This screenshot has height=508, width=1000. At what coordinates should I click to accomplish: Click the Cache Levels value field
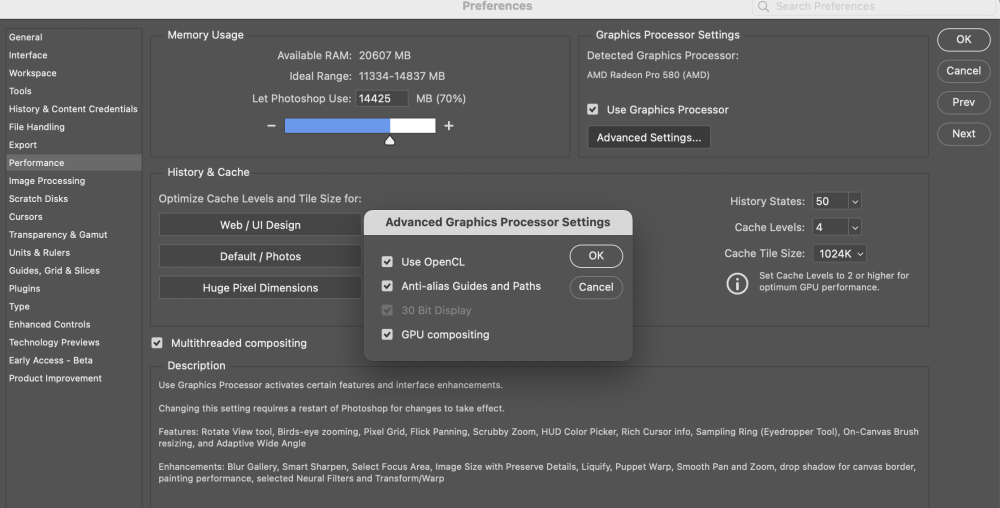[x=830, y=228]
